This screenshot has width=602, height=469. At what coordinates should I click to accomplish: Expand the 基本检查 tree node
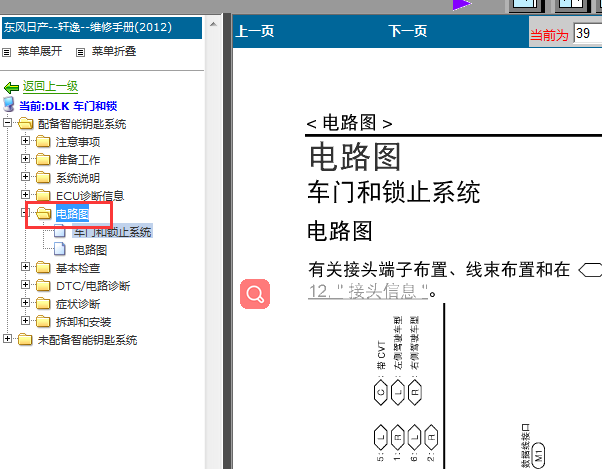tap(25, 267)
